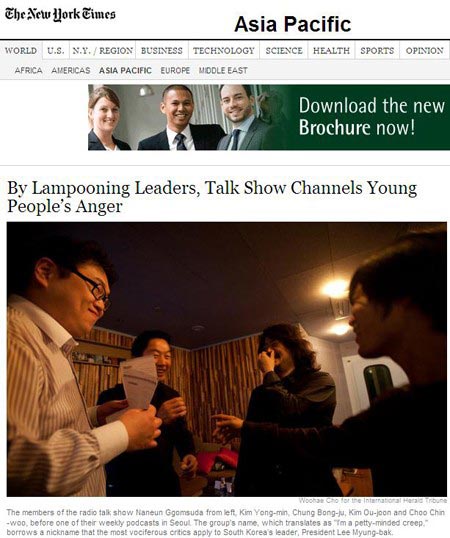The width and height of the screenshot is (450, 538).
Task: Open the Health section
Action: point(331,50)
